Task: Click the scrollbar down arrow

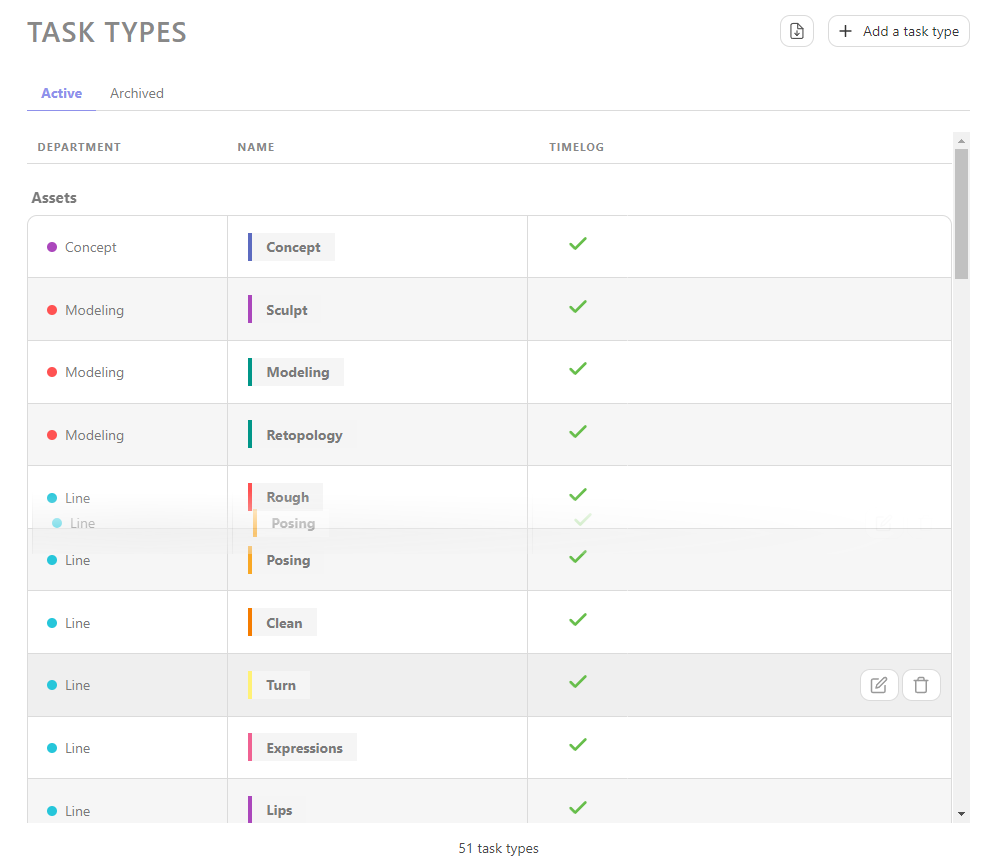Action: 961,814
